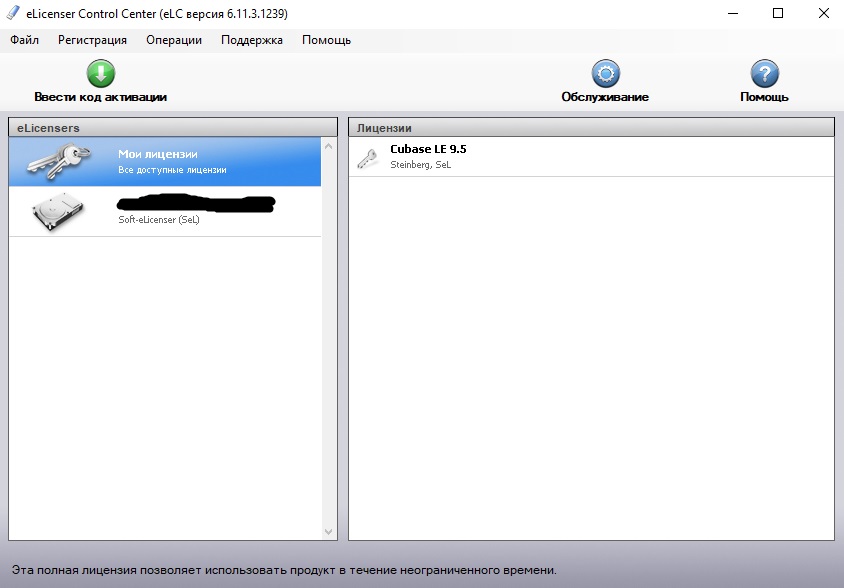Open the Помощь menu in menu bar
This screenshot has height=588, width=844.
click(x=326, y=40)
